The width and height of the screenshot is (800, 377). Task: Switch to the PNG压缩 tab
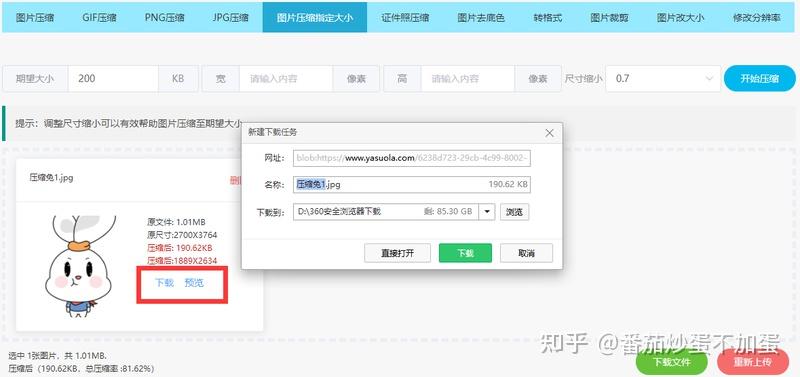tap(164, 17)
